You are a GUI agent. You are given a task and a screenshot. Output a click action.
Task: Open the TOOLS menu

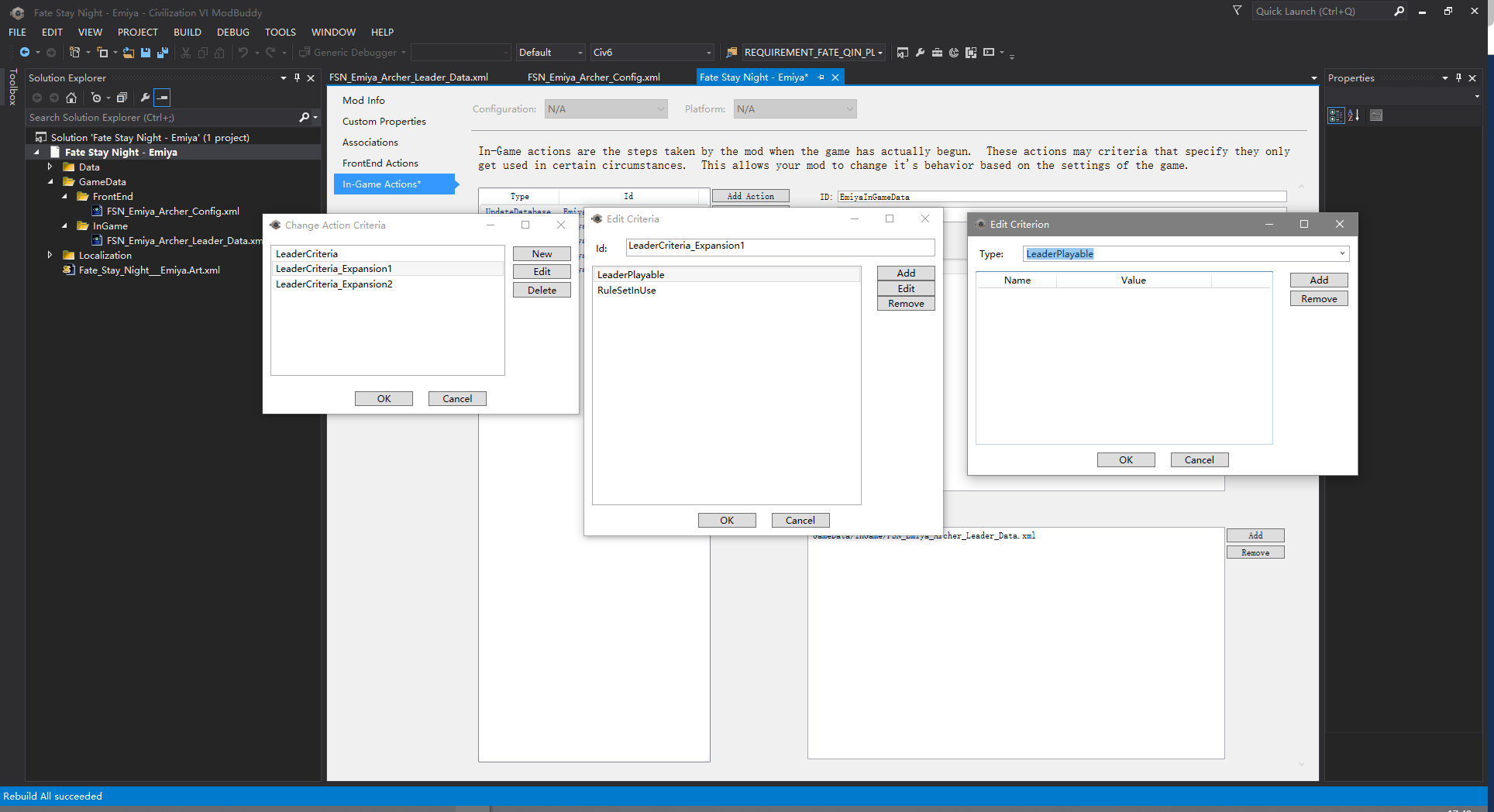281,33
